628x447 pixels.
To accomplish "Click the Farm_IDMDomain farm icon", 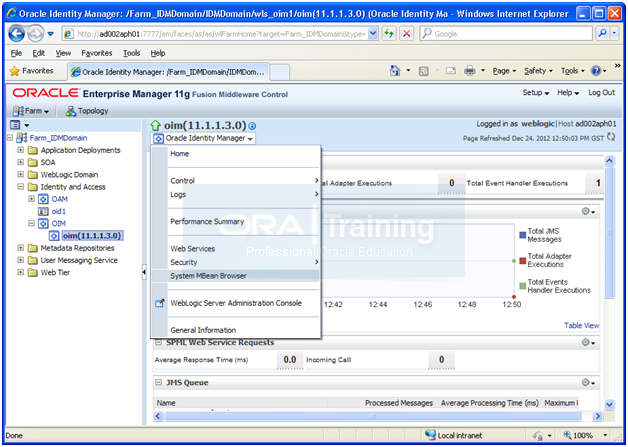I will coord(22,138).
